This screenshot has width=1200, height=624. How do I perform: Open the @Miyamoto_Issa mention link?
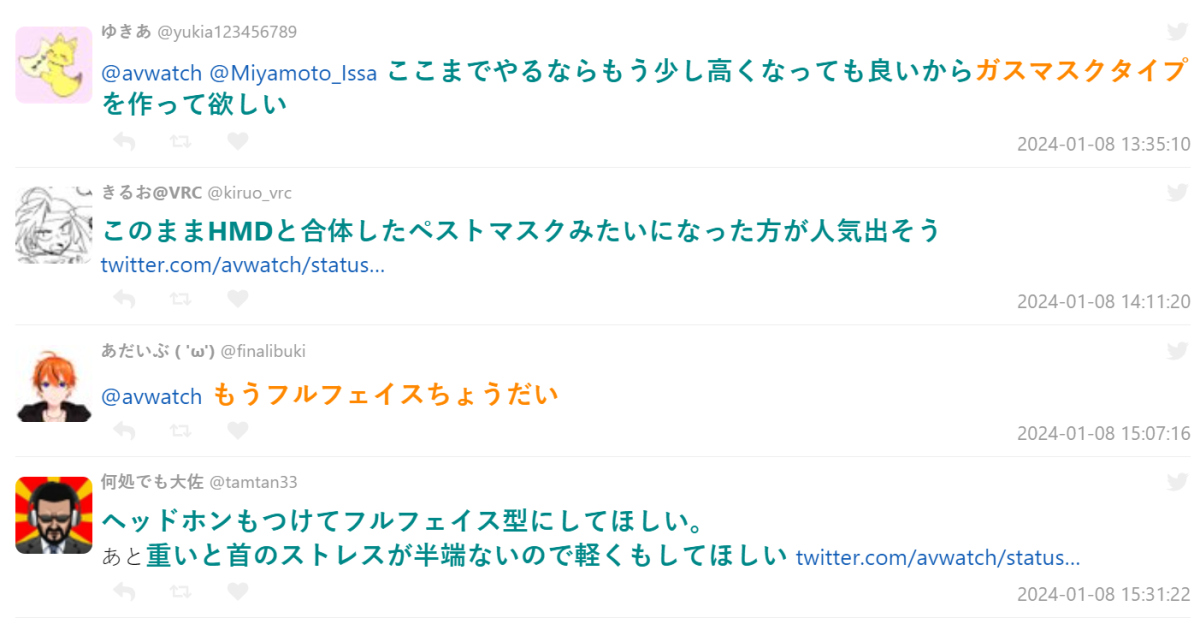[x=293, y=74]
